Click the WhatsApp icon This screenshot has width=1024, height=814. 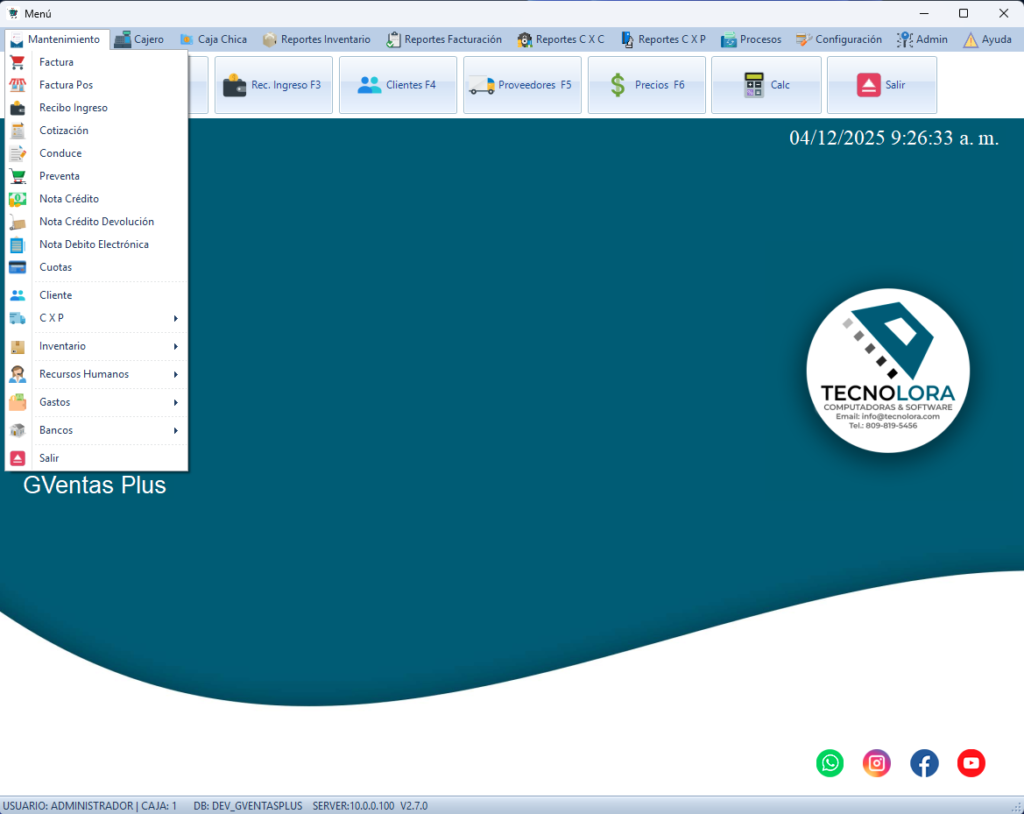coord(830,763)
